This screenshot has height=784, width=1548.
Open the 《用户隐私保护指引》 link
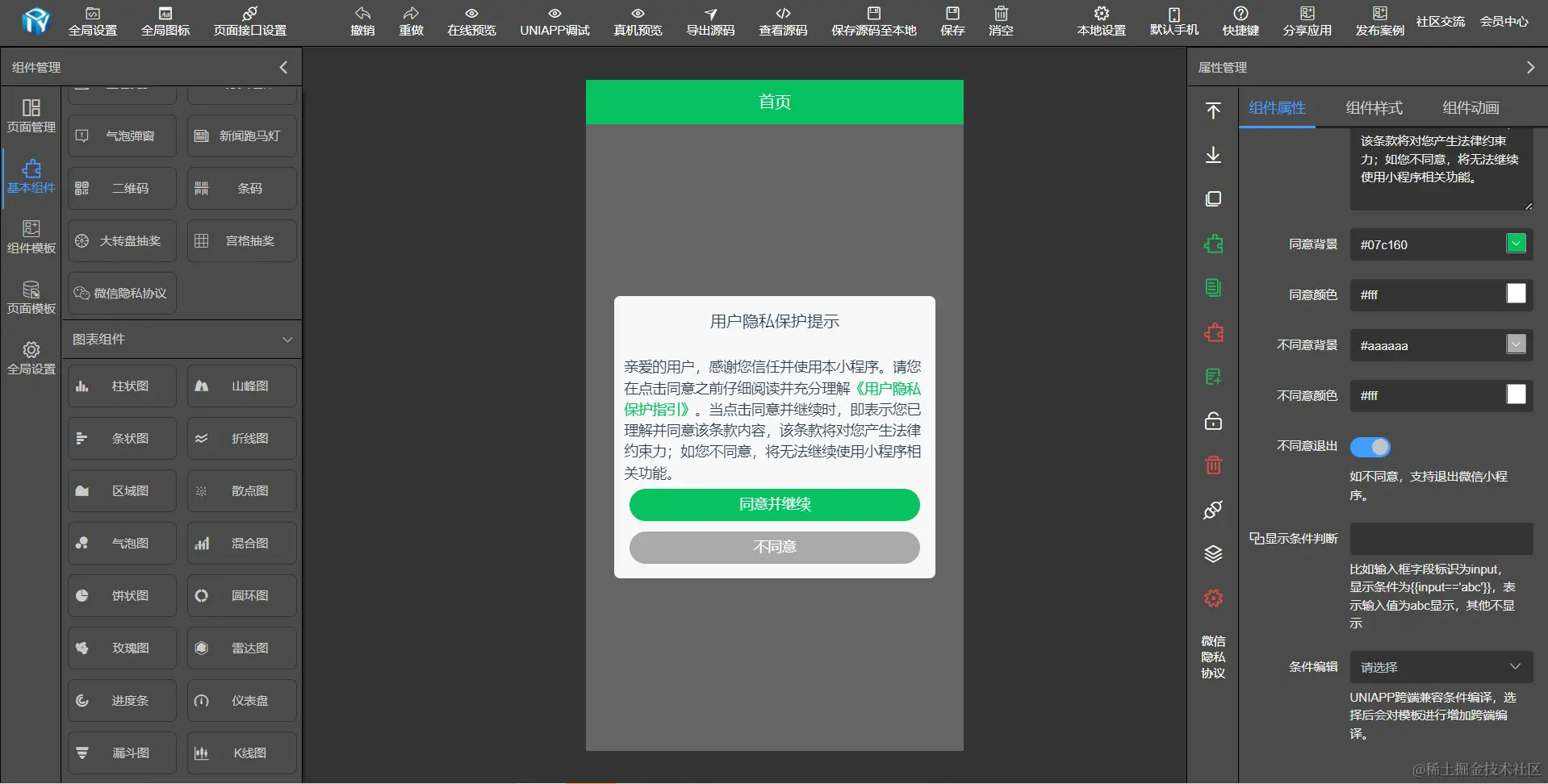coord(887,389)
